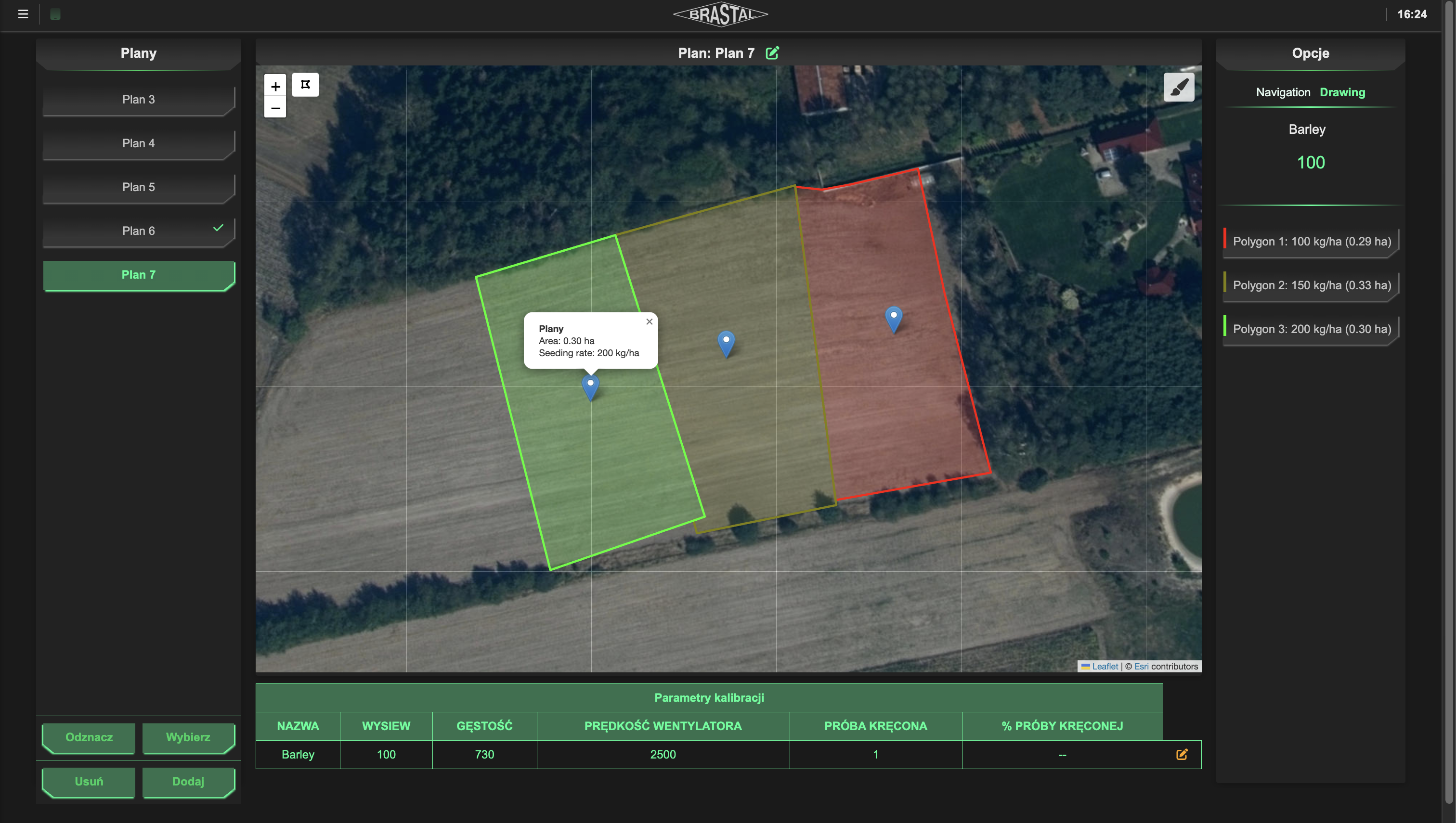Viewport: 1456px width, 823px height.
Task: Select Plan 3 from the list
Action: click(139, 100)
